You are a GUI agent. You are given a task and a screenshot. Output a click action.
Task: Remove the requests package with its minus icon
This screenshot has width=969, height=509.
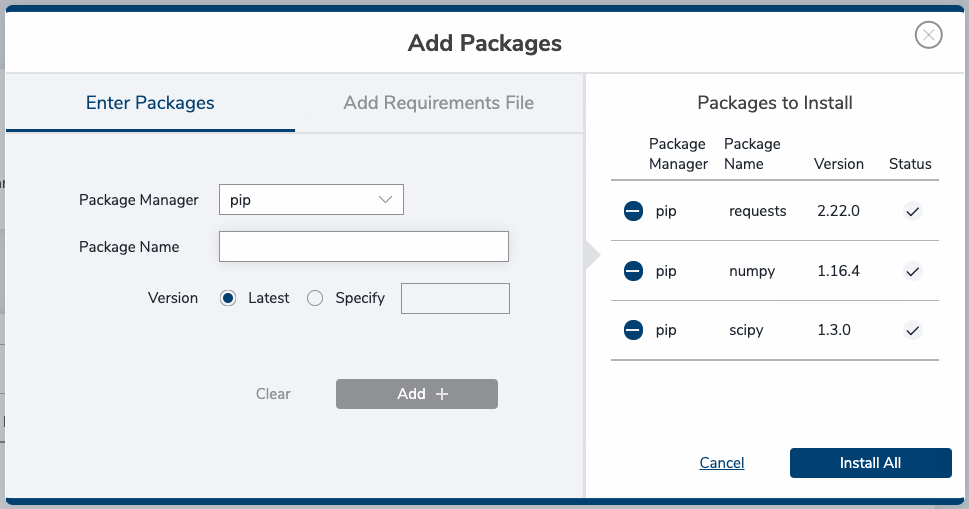(633, 211)
